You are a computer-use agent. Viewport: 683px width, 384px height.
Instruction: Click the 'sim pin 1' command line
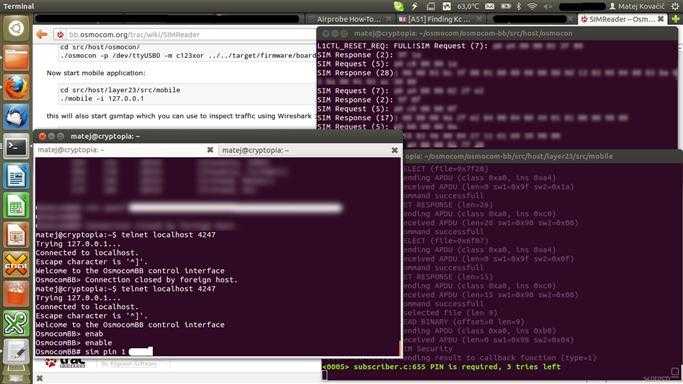[x=94, y=351]
